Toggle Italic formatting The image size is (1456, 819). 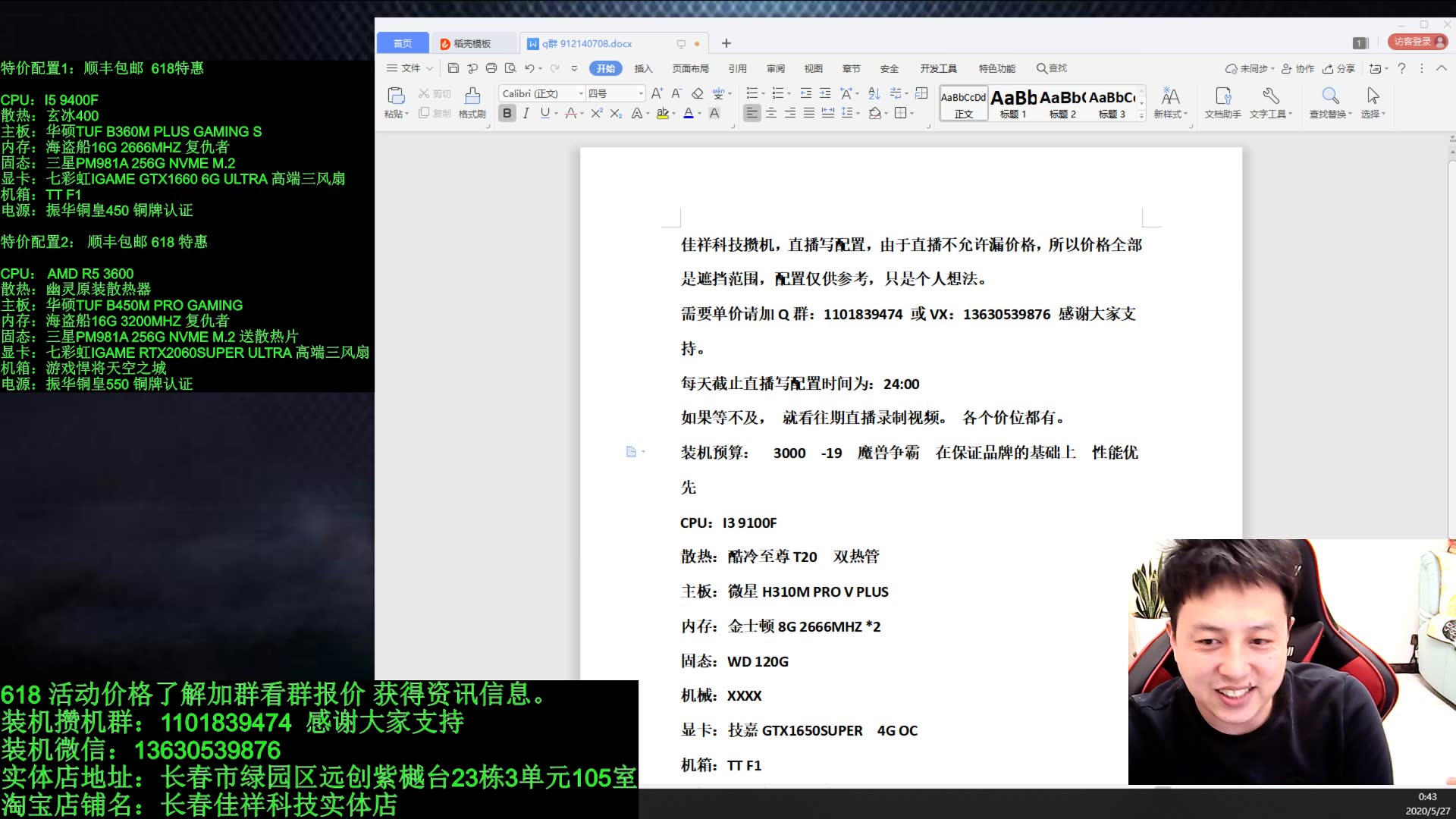(526, 113)
